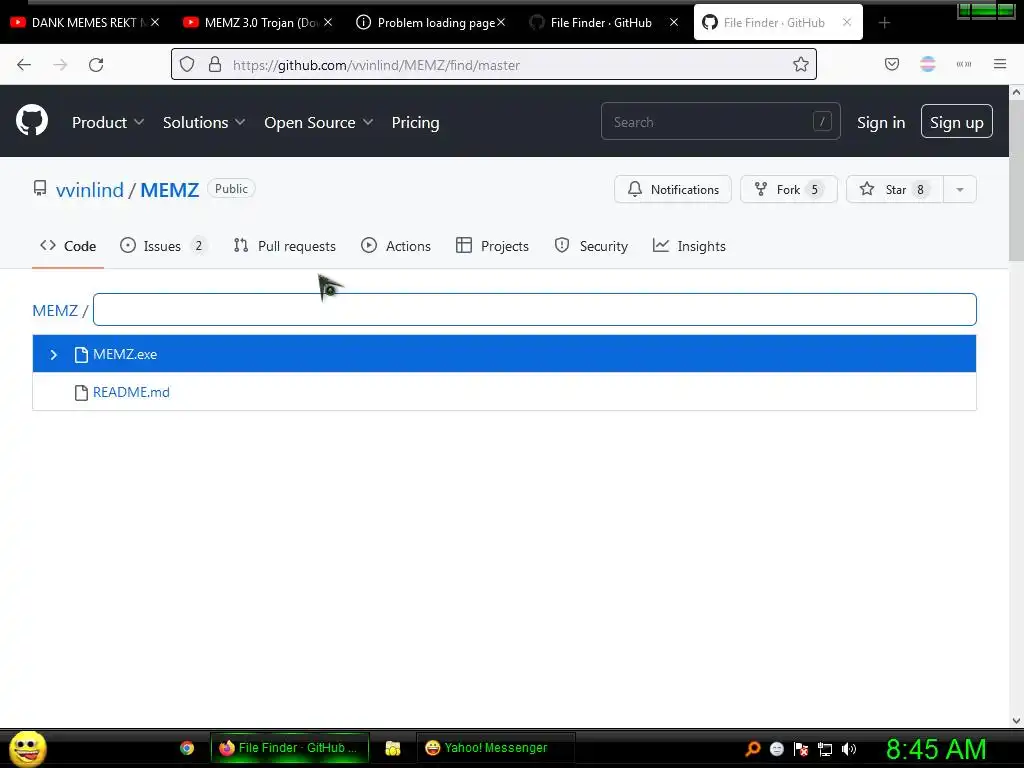Click the README.md file icon

click(x=81, y=392)
